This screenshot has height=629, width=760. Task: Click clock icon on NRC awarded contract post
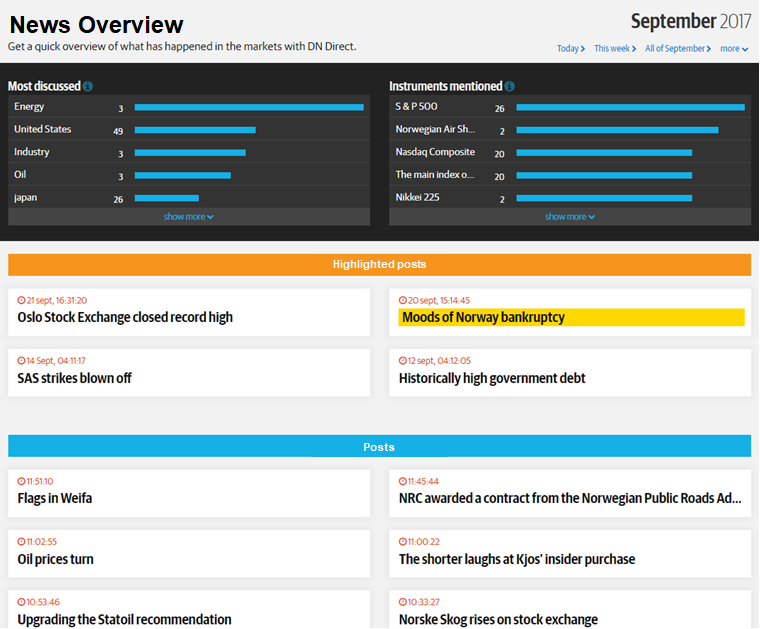point(403,482)
